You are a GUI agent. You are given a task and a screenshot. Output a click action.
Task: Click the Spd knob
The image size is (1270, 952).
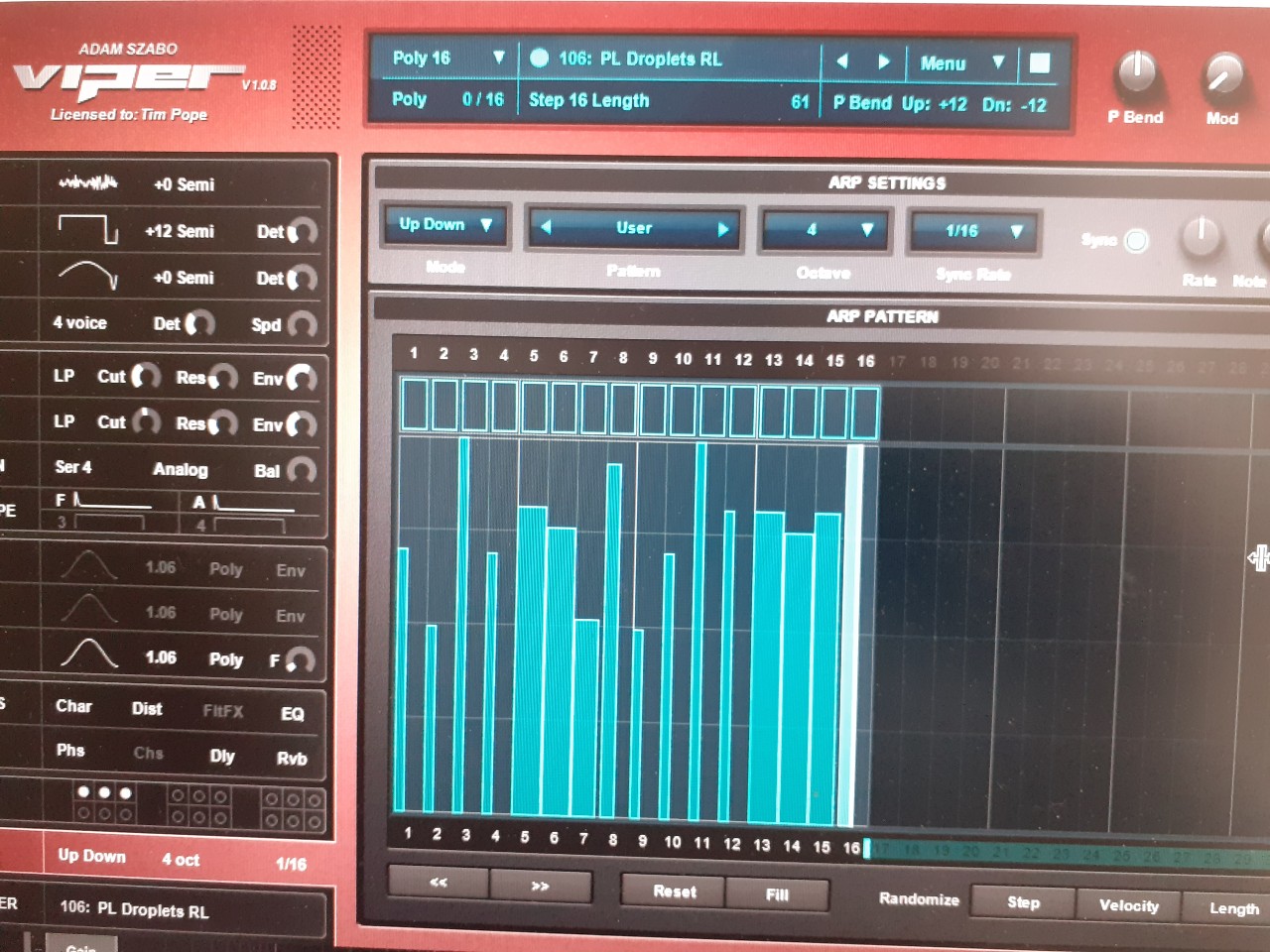301,324
